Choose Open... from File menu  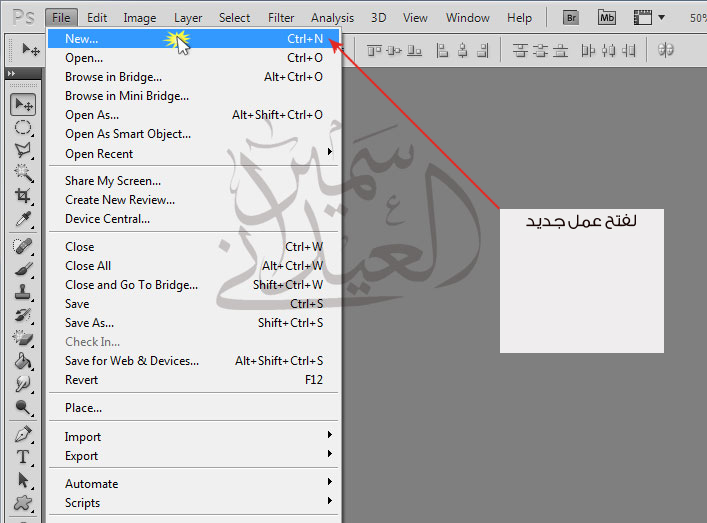point(193,58)
